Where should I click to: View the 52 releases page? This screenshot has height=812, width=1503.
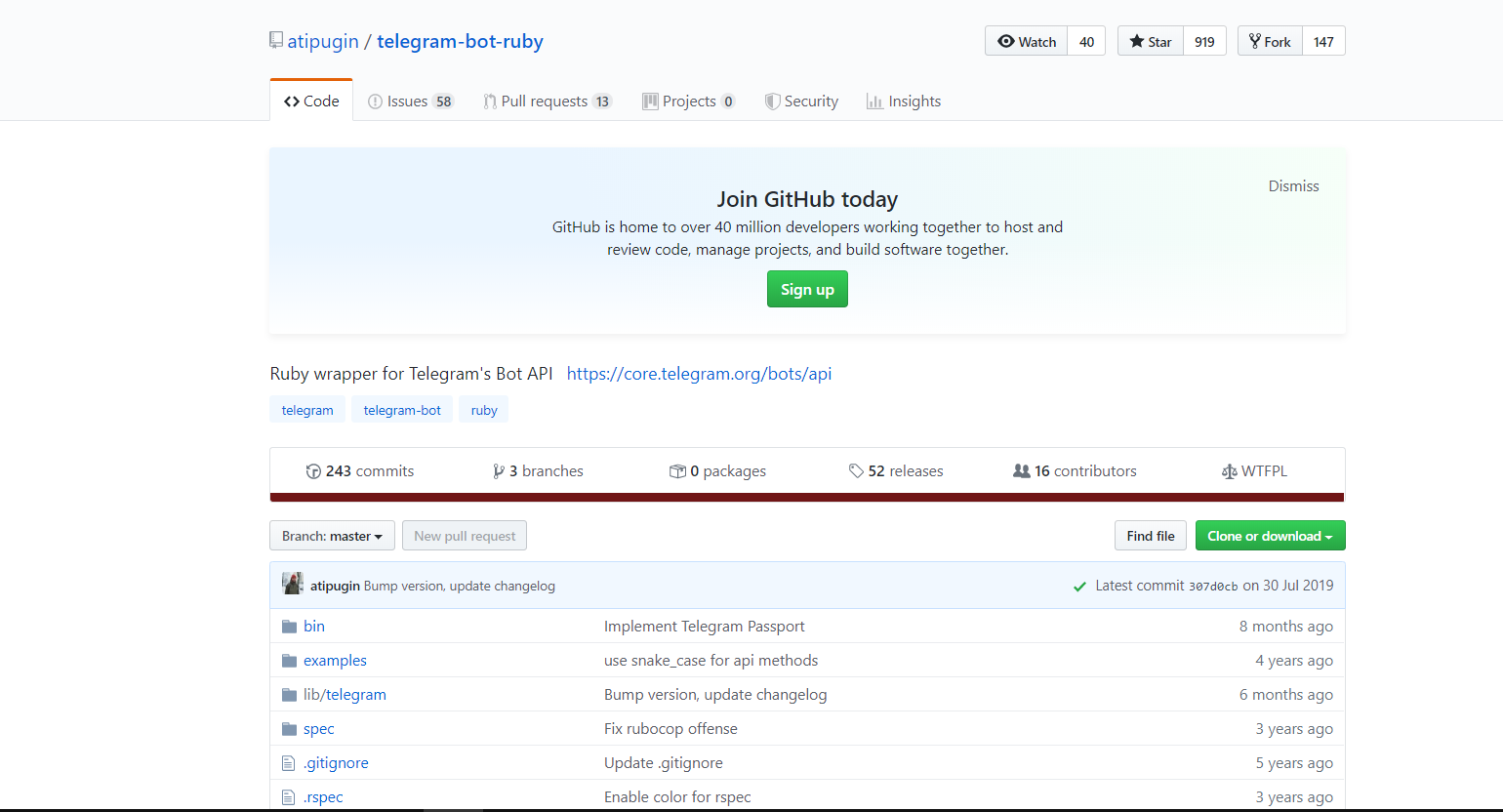click(x=896, y=471)
